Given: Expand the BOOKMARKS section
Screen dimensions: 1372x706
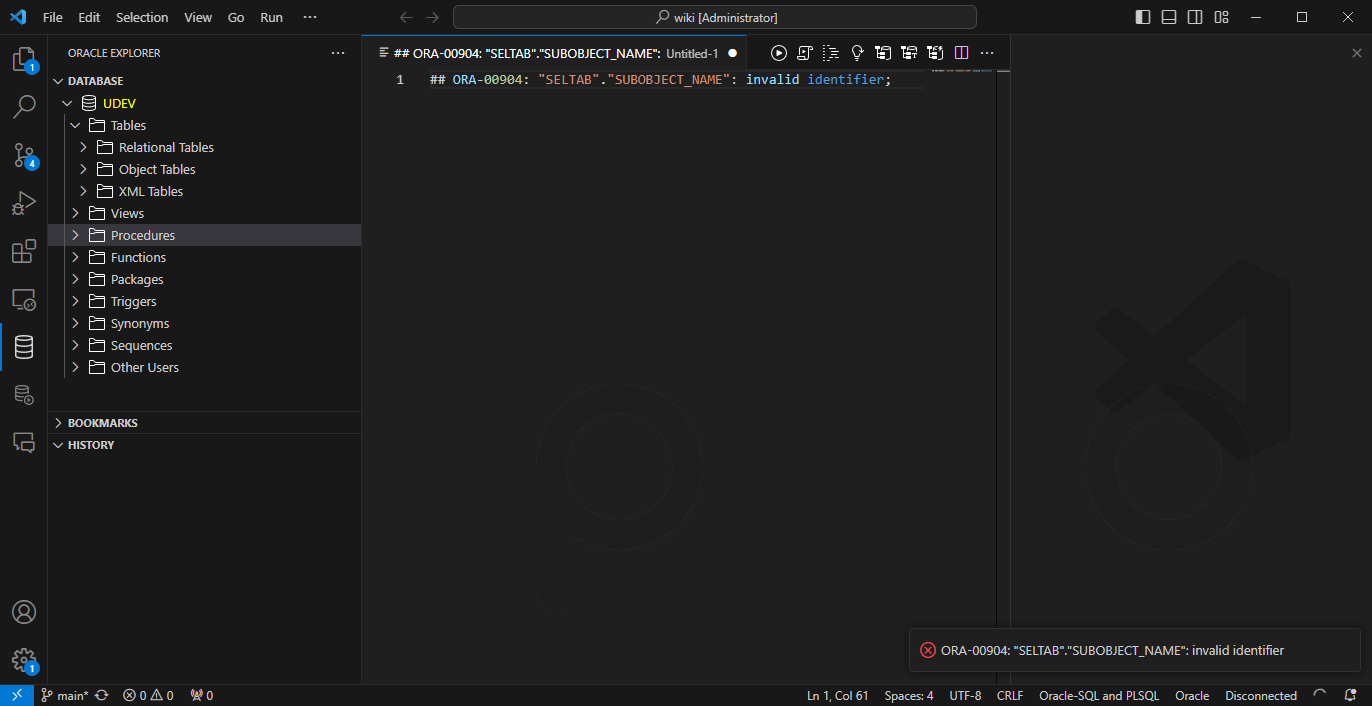Looking at the screenshot, I should [102, 423].
